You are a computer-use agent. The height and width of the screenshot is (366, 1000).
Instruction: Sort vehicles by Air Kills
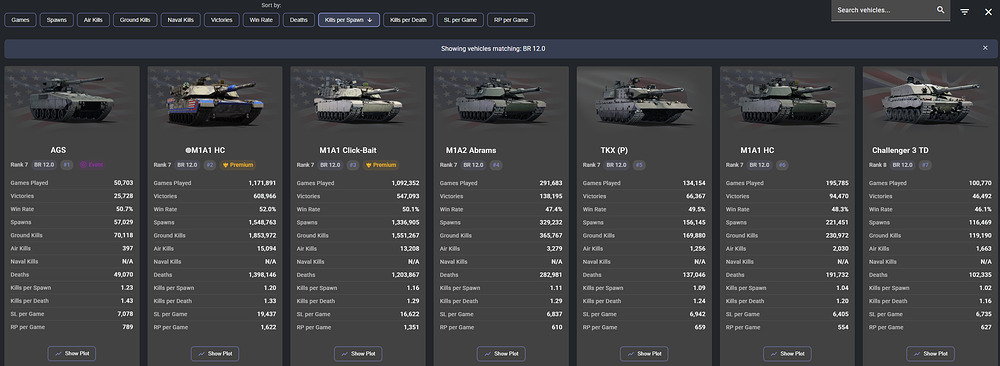pyautogui.click(x=93, y=20)
